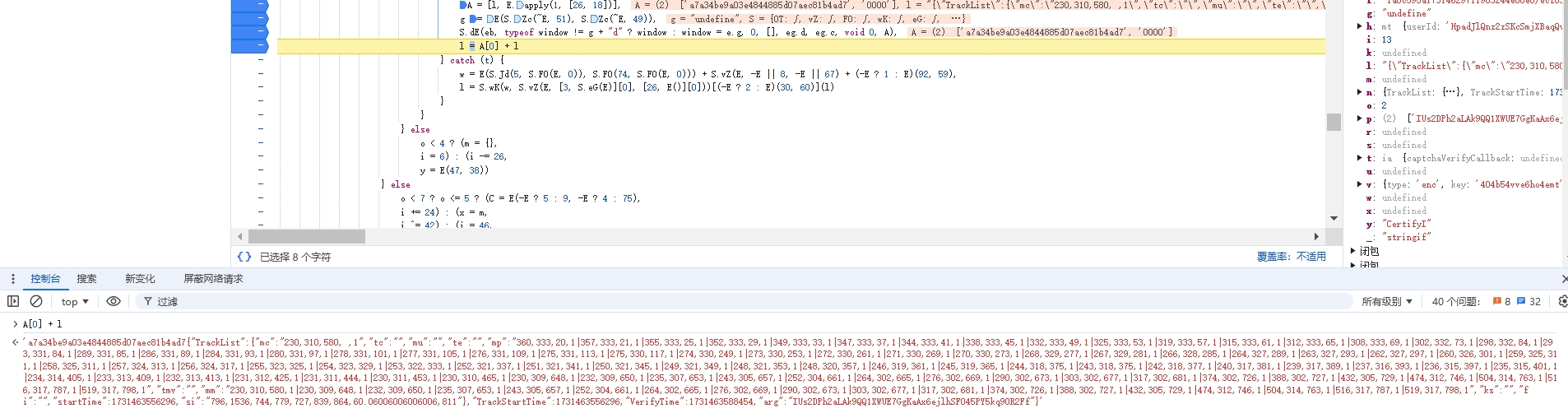Close the console drawer with X

click(1563, 279)
